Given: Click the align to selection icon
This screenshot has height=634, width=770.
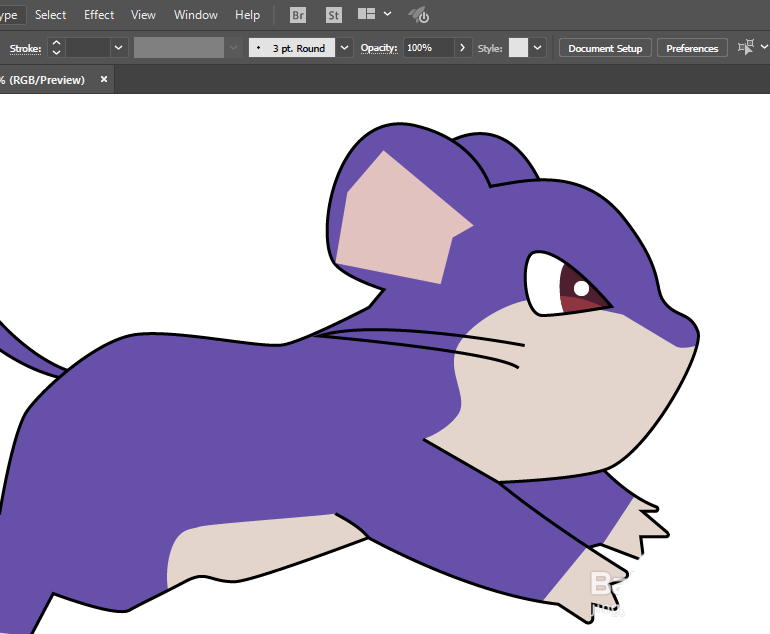Looking at the screenshot, I should [x=745, y=48].
